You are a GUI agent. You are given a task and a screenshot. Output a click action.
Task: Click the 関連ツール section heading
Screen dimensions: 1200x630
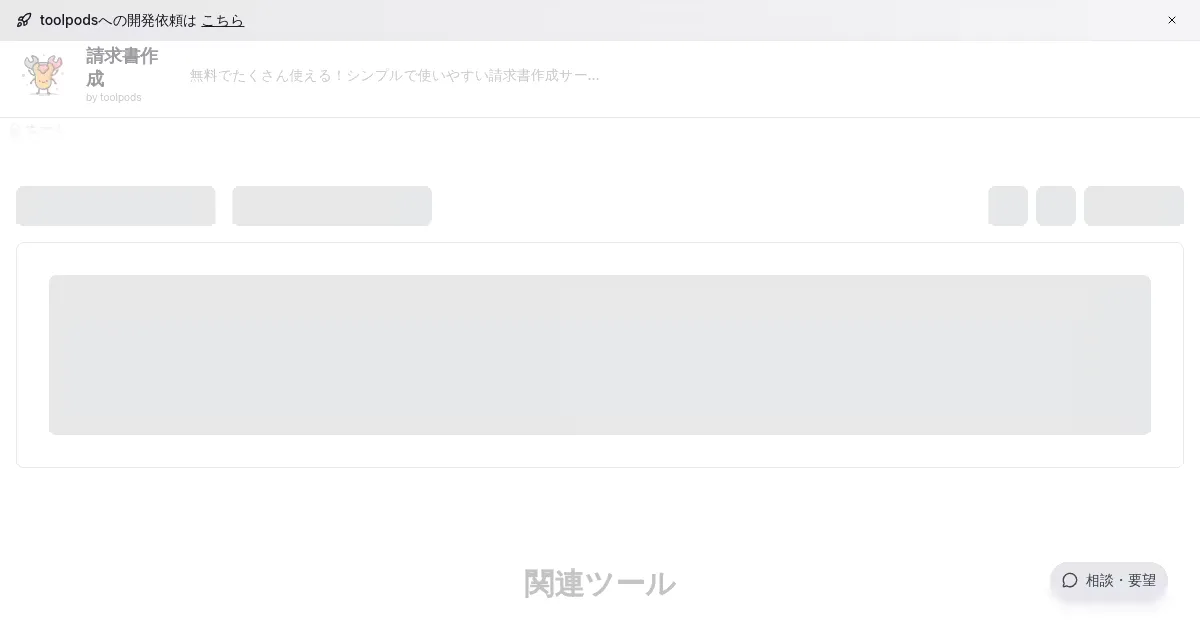click(x=600, y=584)
